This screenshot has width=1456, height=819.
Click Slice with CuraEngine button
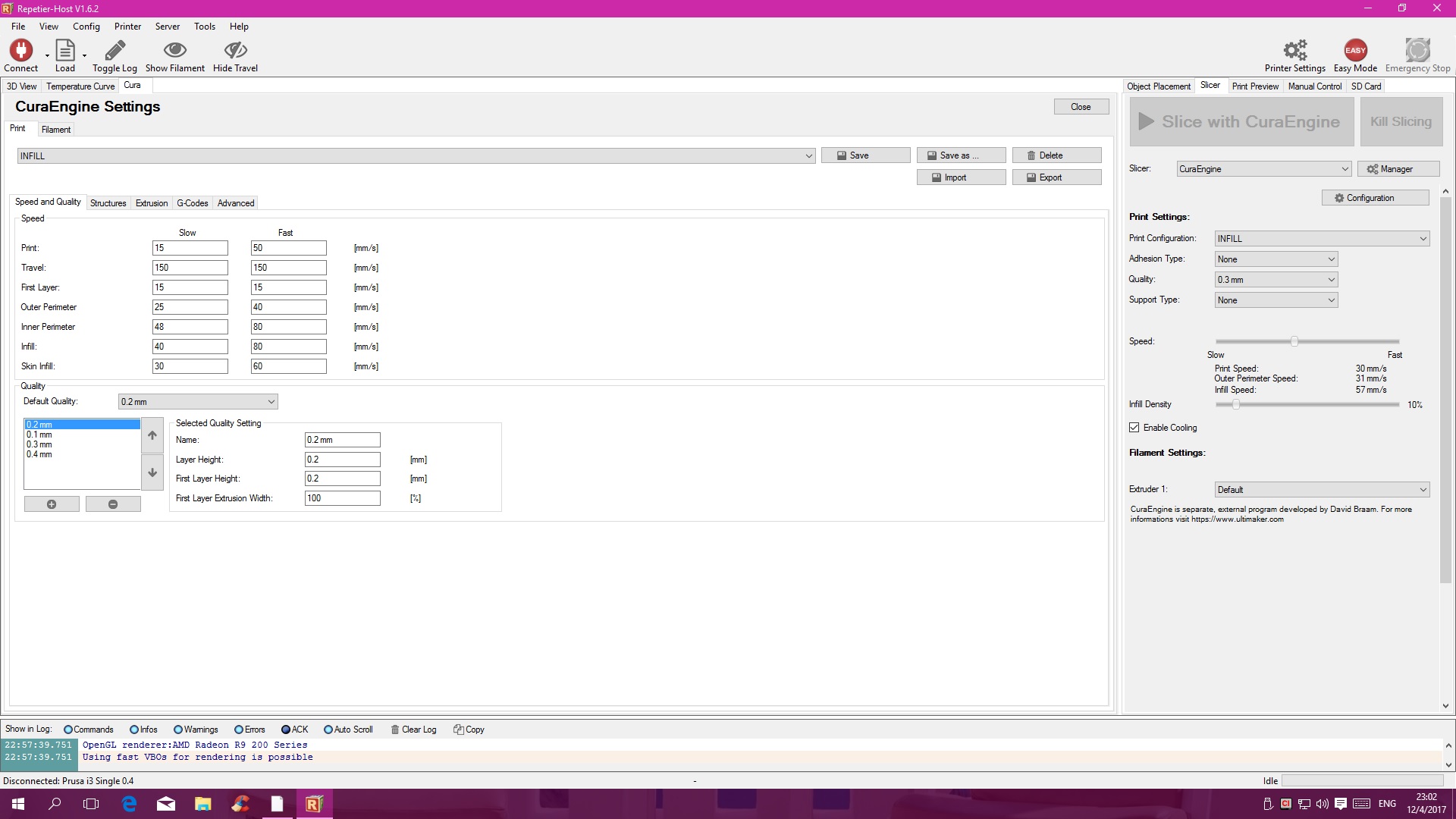1241,122
